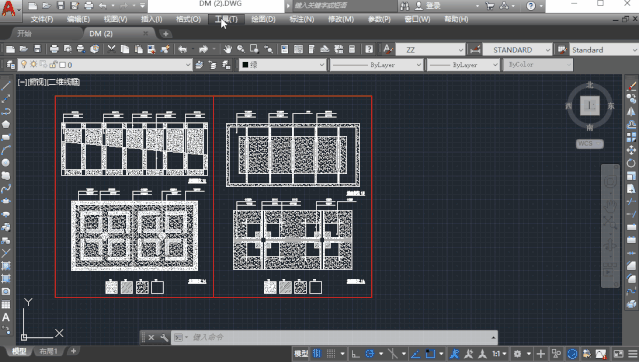Screen dimensions: 639x362
Task: Open the STANDARD dimension style dropdown
Action: click(517, 50)
